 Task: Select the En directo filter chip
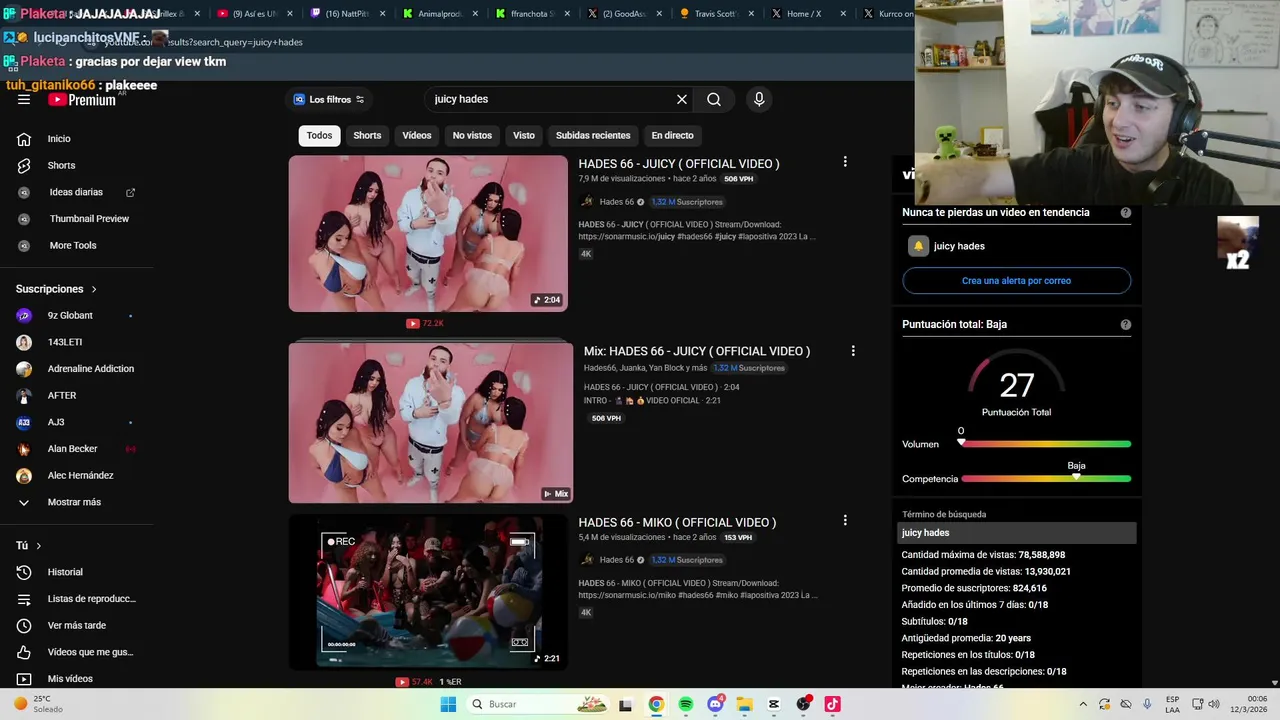672,135
